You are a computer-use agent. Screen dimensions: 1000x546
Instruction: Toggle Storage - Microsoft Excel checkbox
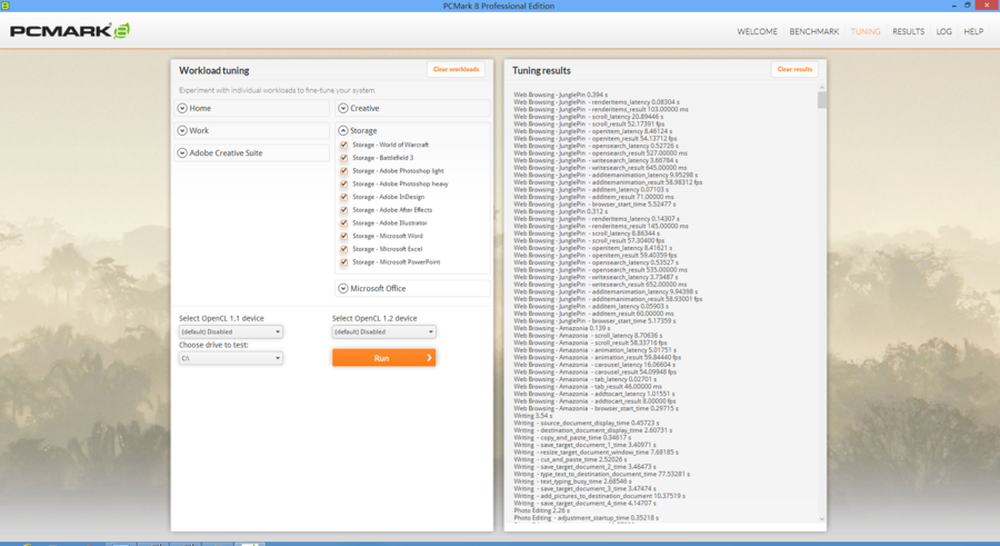pos(344,249)
